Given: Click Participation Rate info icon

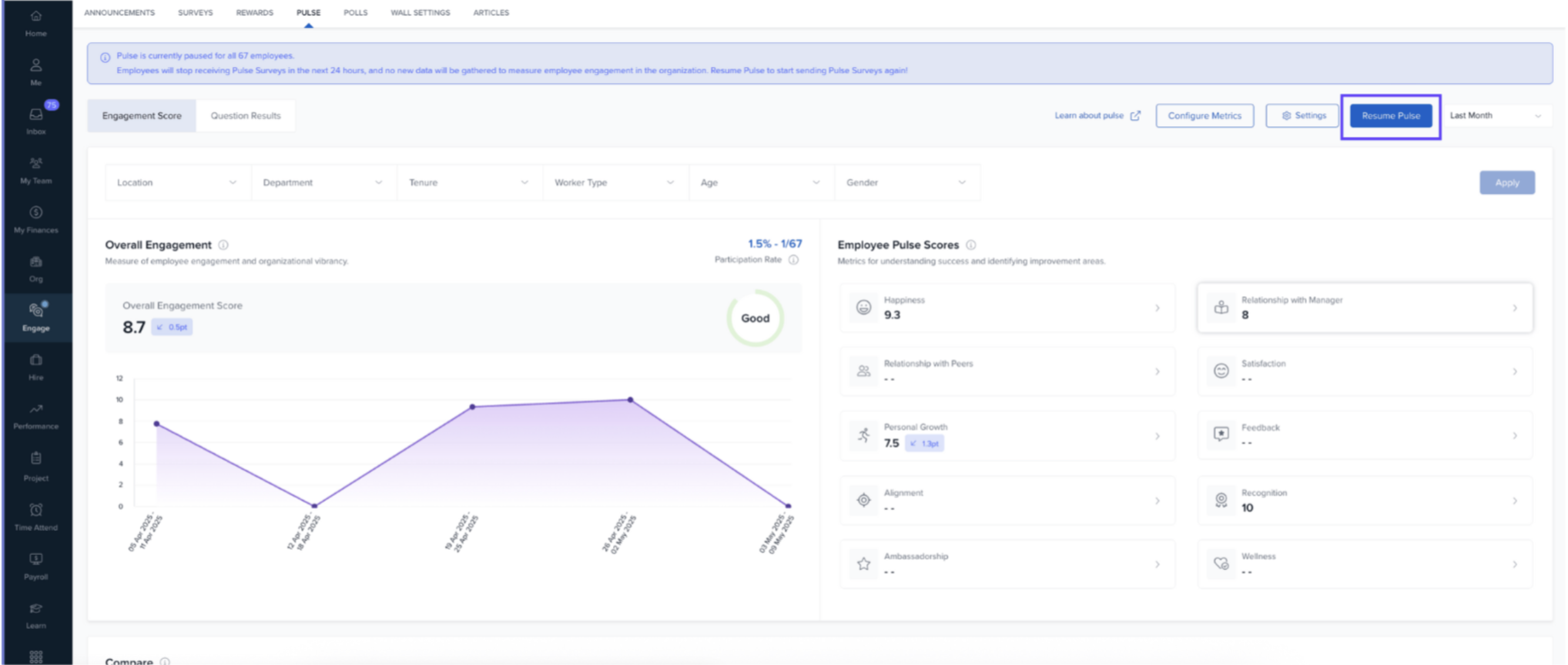Looking at the screenshot, I should [794, 260].
